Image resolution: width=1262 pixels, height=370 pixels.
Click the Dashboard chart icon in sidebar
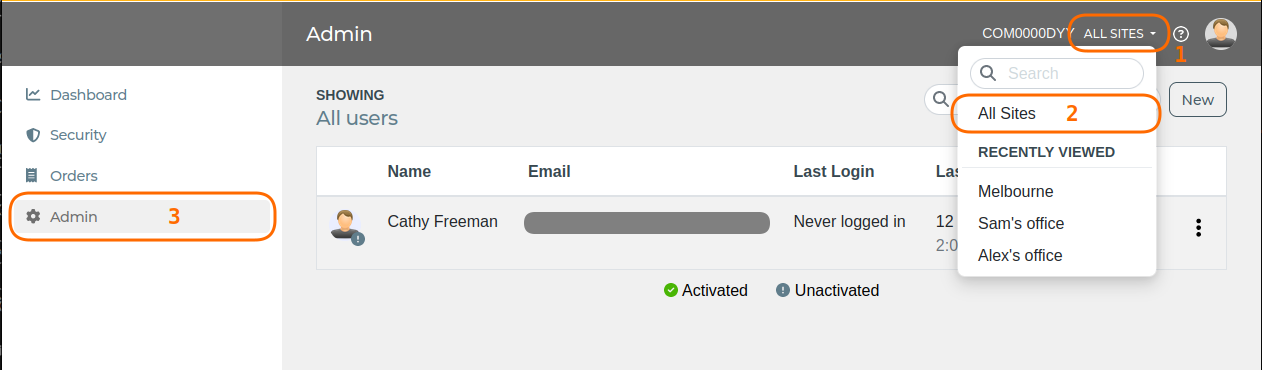pos(33,95)
